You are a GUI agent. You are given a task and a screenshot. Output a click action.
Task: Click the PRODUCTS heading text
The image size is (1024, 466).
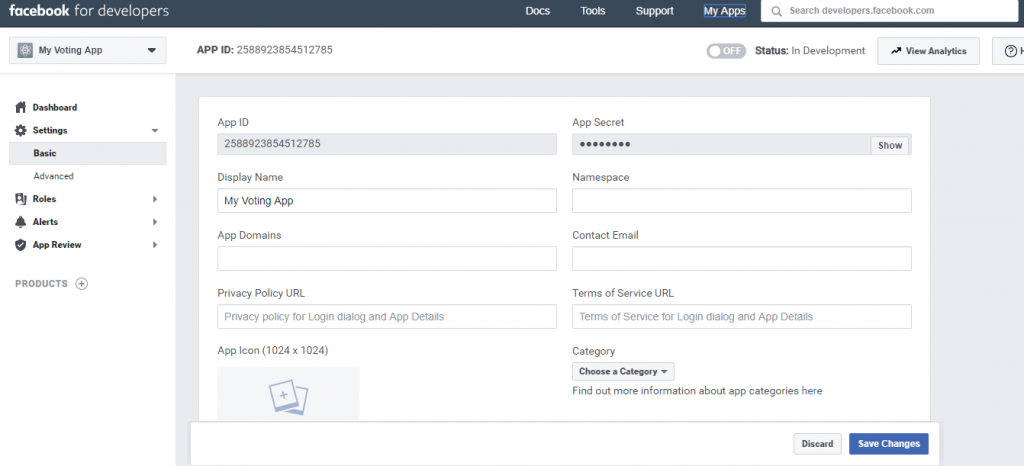[41, 284]
